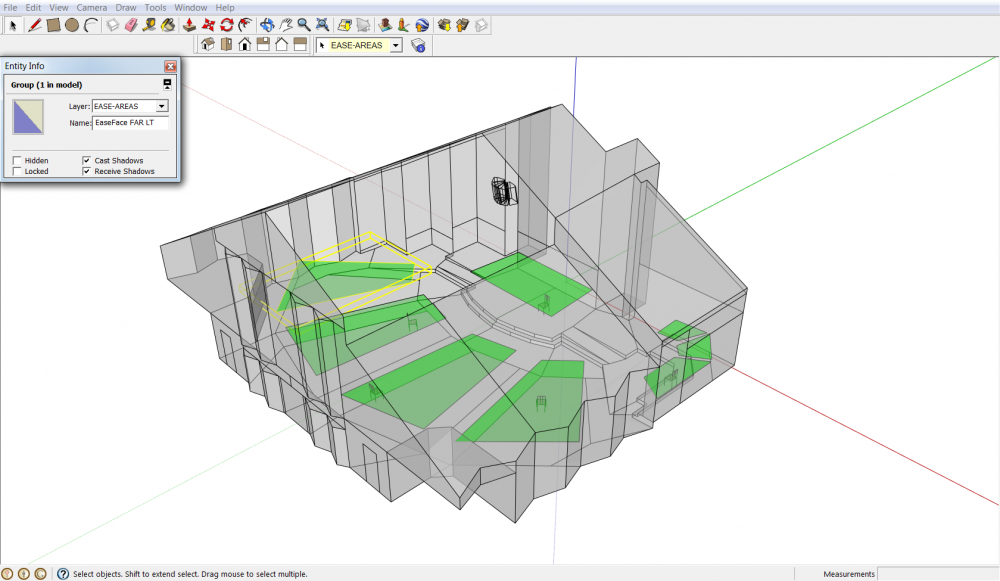Click the Toggle Terrain icon
The image size is (1000, 581).
pos(364,26)
